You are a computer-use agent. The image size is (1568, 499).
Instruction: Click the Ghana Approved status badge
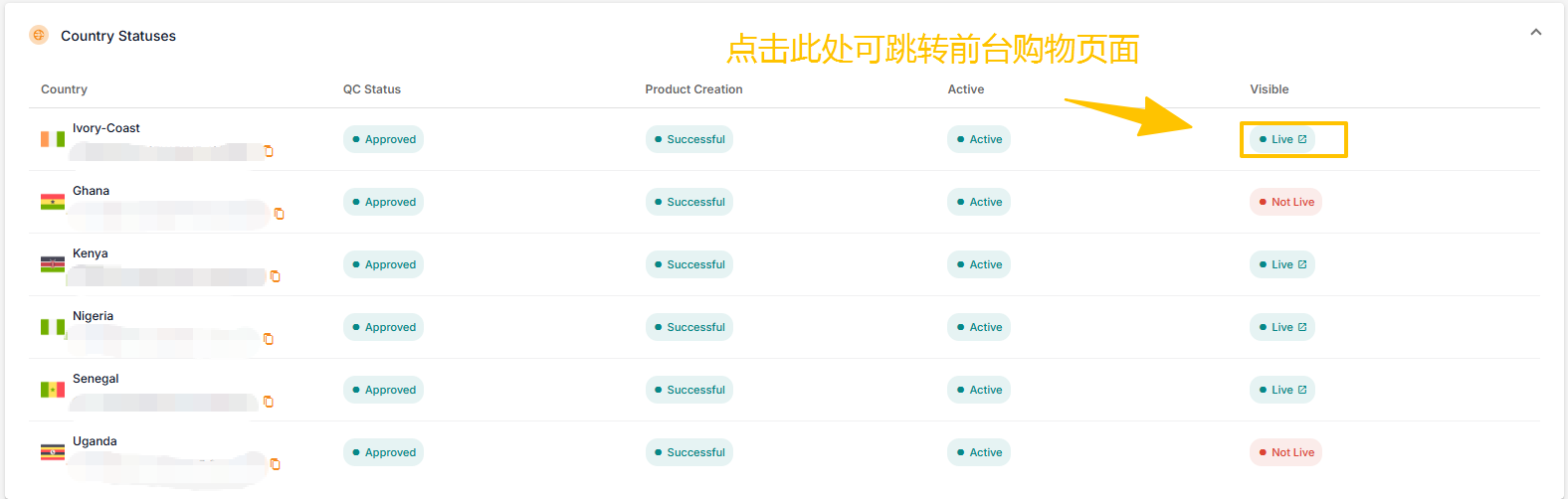(383, 202)
